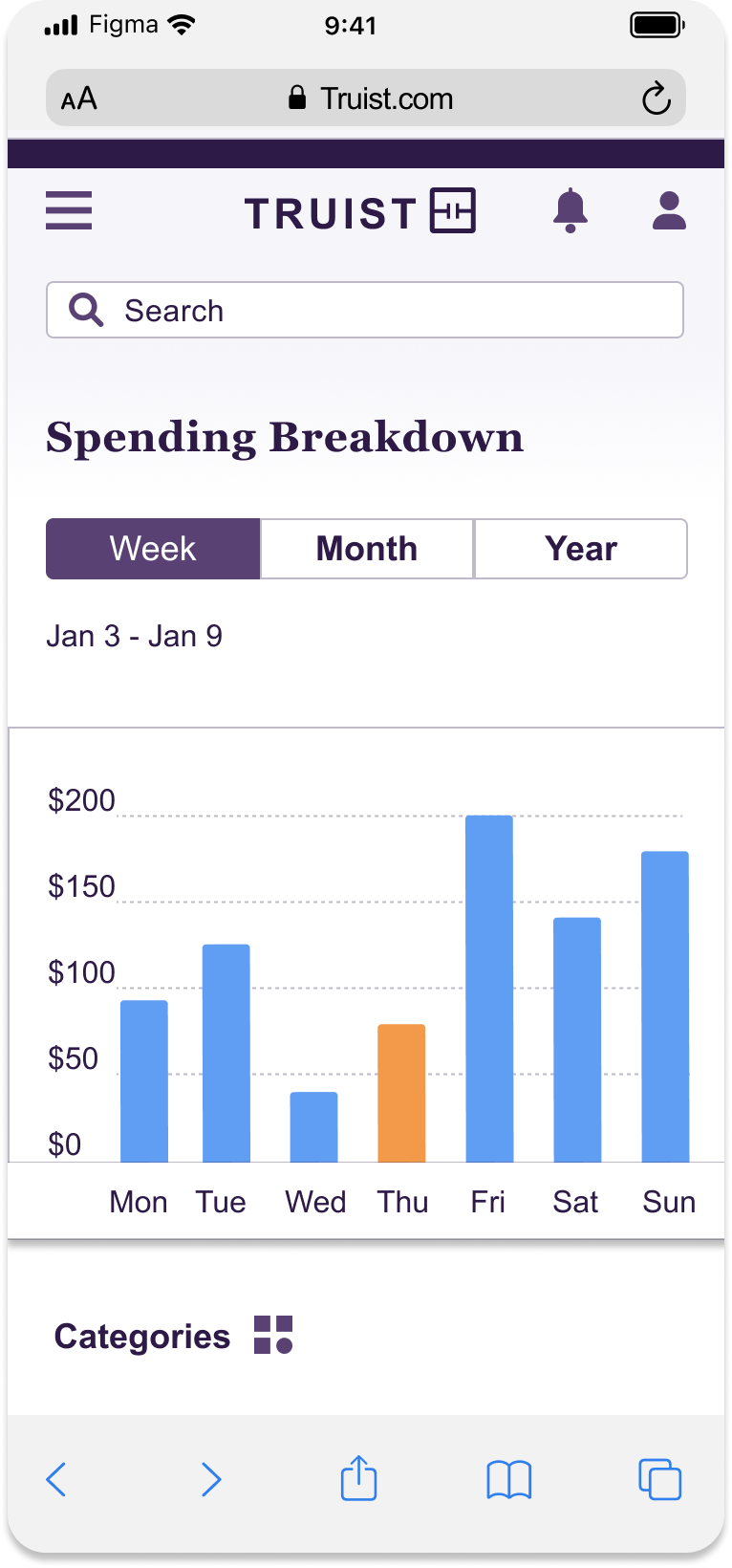Open the browser tabs overview
The width and height of the screenshot is (732, 1568).
(659, 1479)
